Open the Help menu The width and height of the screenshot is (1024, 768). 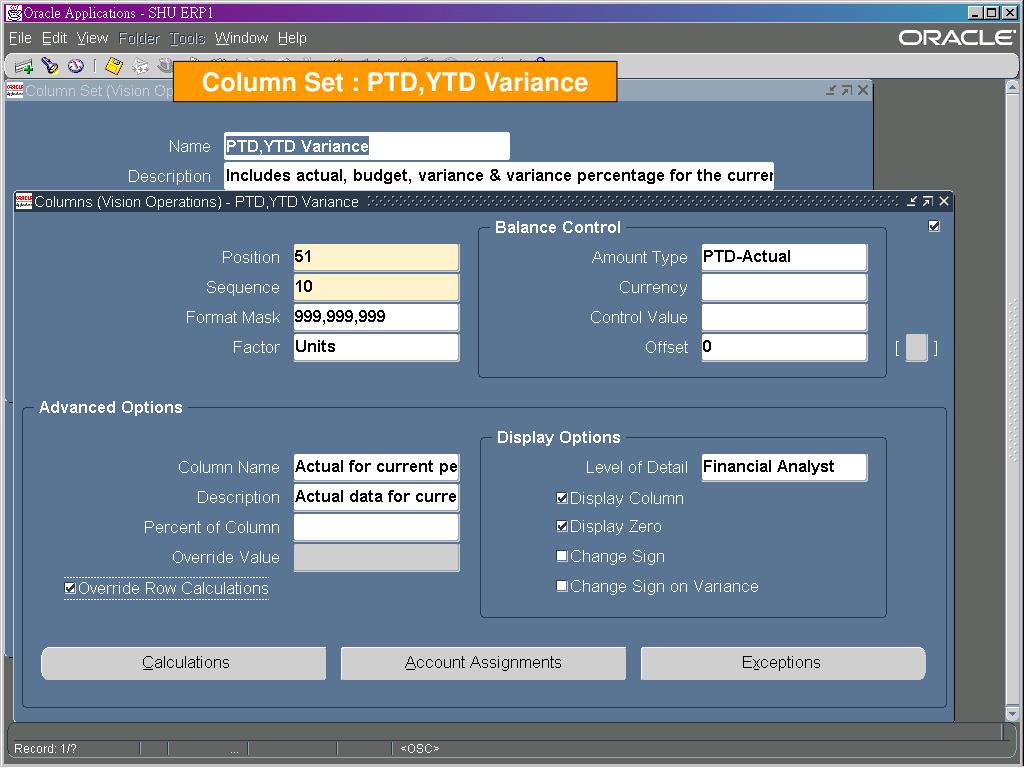pos(292,39)
